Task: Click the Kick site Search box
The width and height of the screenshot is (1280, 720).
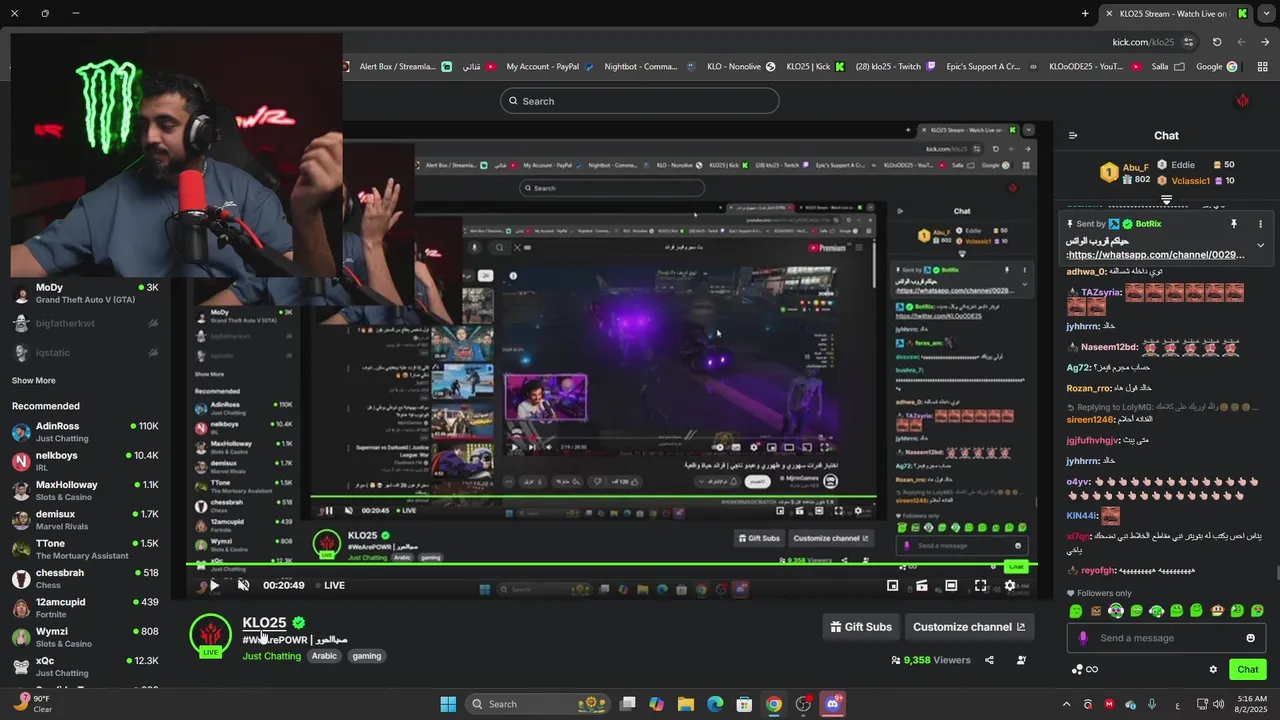Action: [640, 101]
